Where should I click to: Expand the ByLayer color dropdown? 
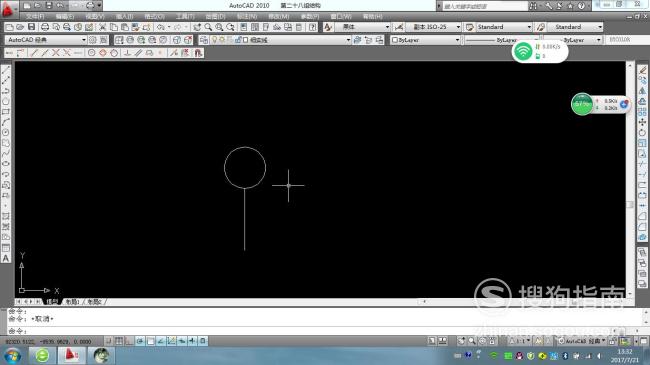tap(457, 40)
